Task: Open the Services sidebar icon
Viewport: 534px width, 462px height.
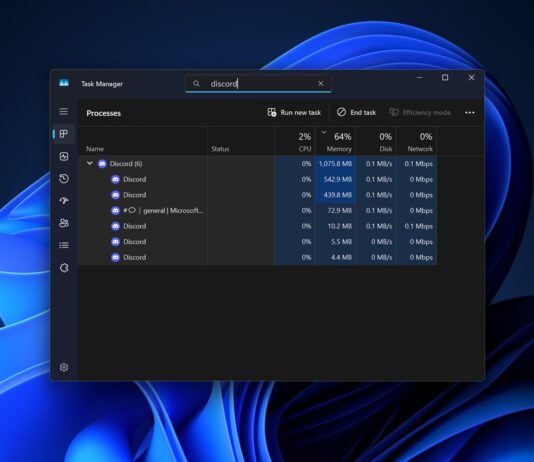Action: 64,268
